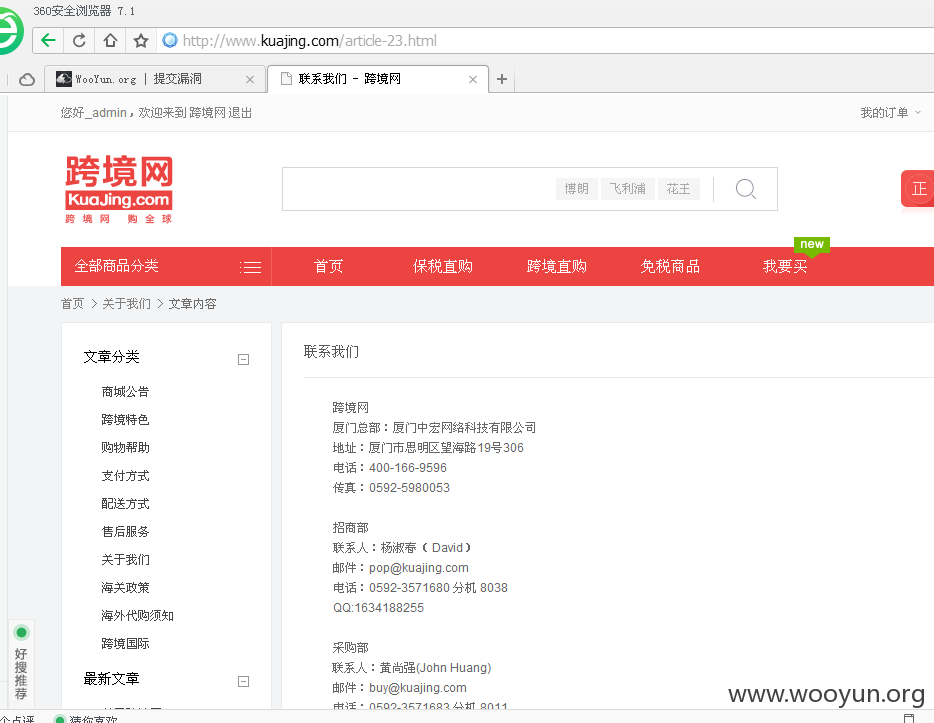
Task: Open the 跨境国际 article category
Action: (x=125, y=643)
